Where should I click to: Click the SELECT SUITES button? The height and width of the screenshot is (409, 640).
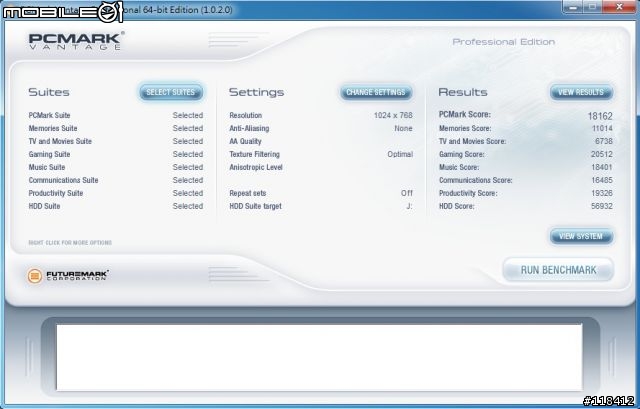[x=171, y=92]
